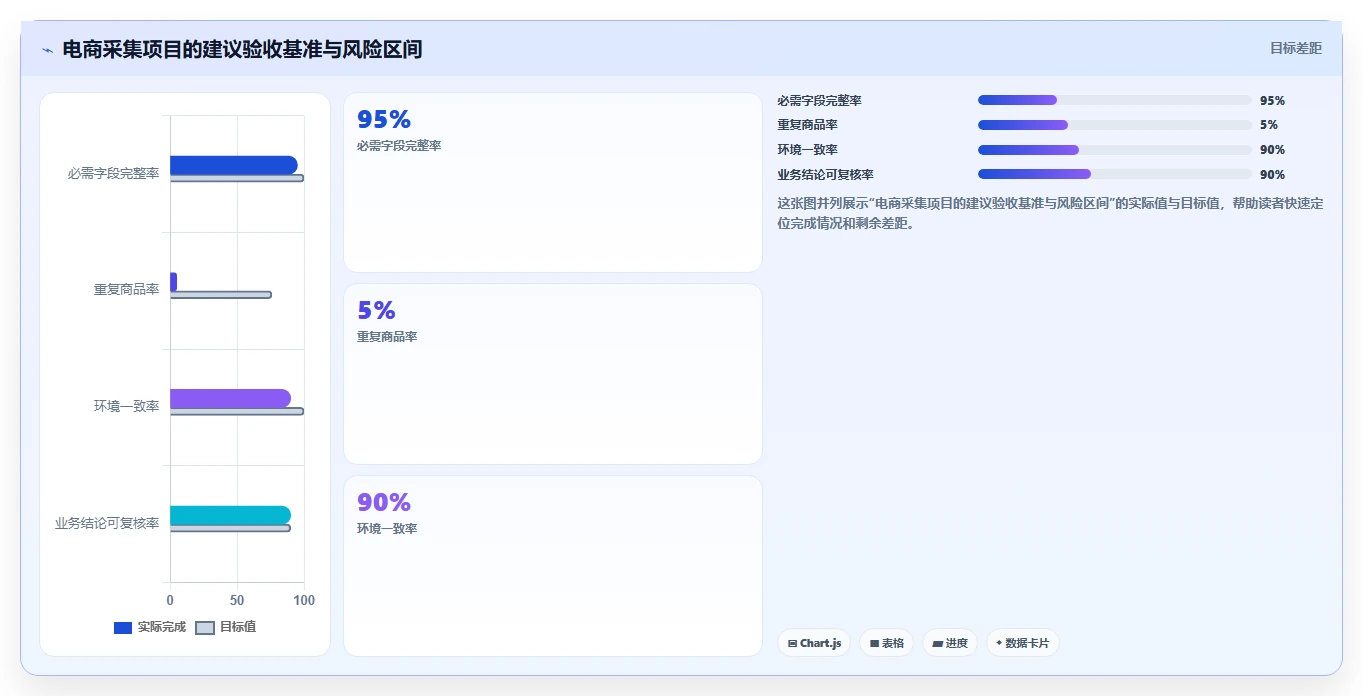
Task: Click the x-axis tick label 100
Action: [304, 600]
